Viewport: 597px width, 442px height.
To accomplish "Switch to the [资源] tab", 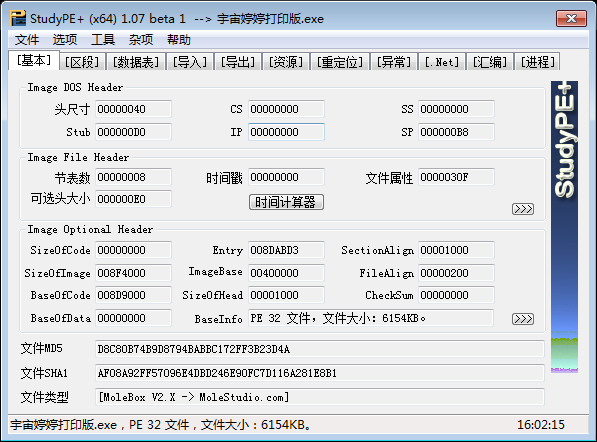I will (x=286, y=62).
